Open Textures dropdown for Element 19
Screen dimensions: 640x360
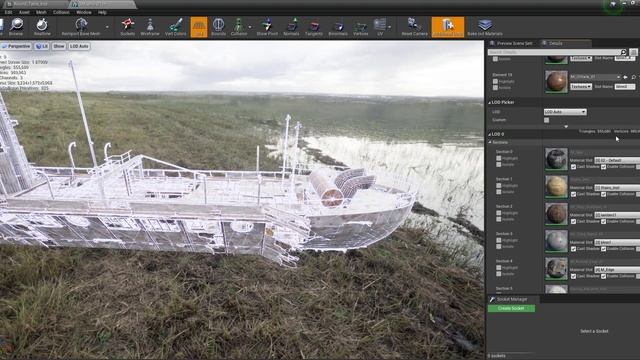pyautogui.click(x=581, y=87)
